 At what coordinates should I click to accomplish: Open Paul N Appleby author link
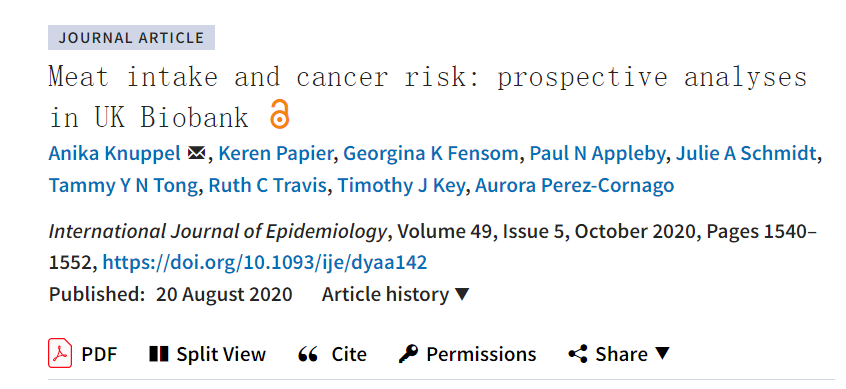597,154
